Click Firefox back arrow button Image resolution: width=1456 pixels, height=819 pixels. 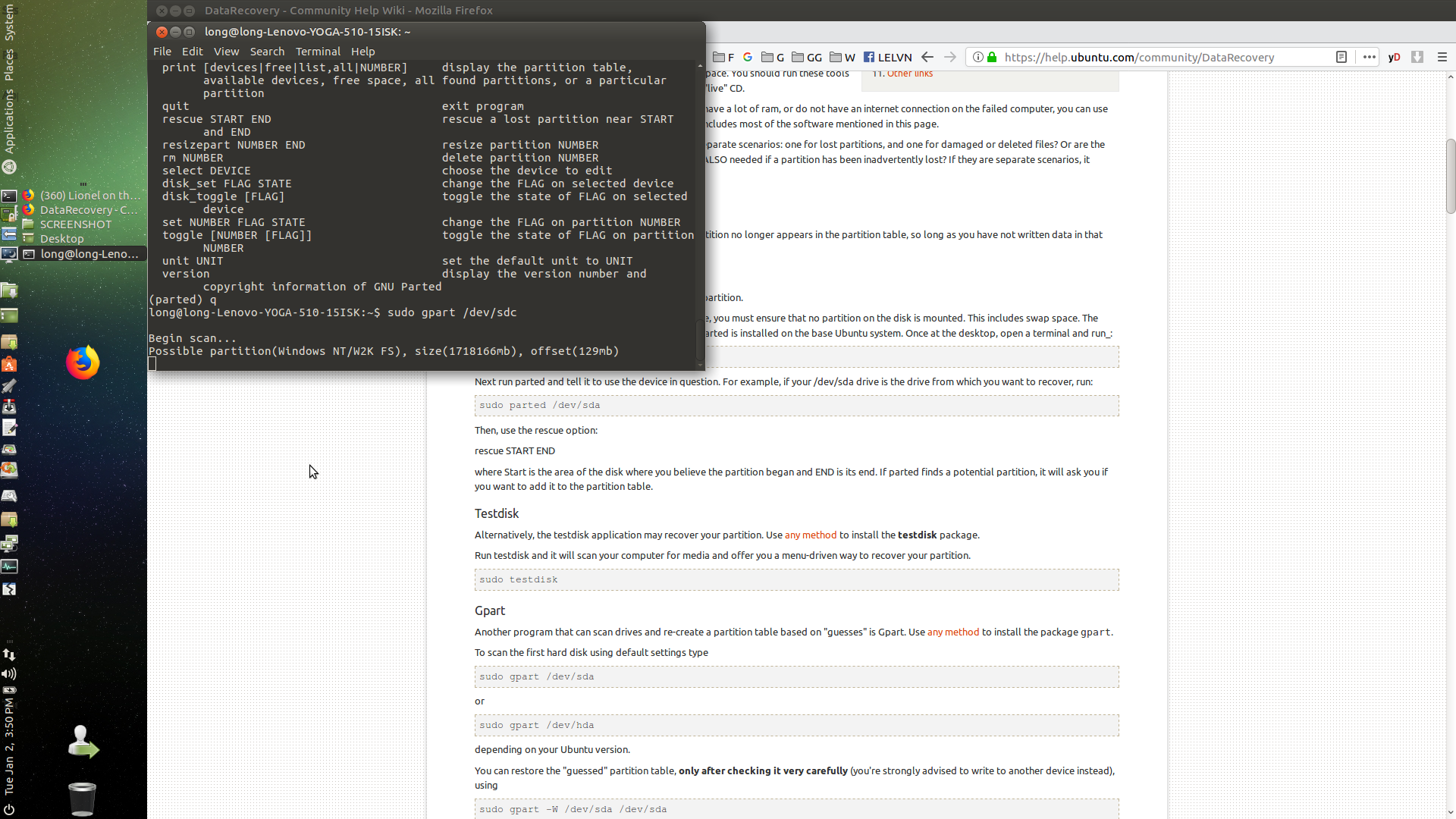[927, 57]
